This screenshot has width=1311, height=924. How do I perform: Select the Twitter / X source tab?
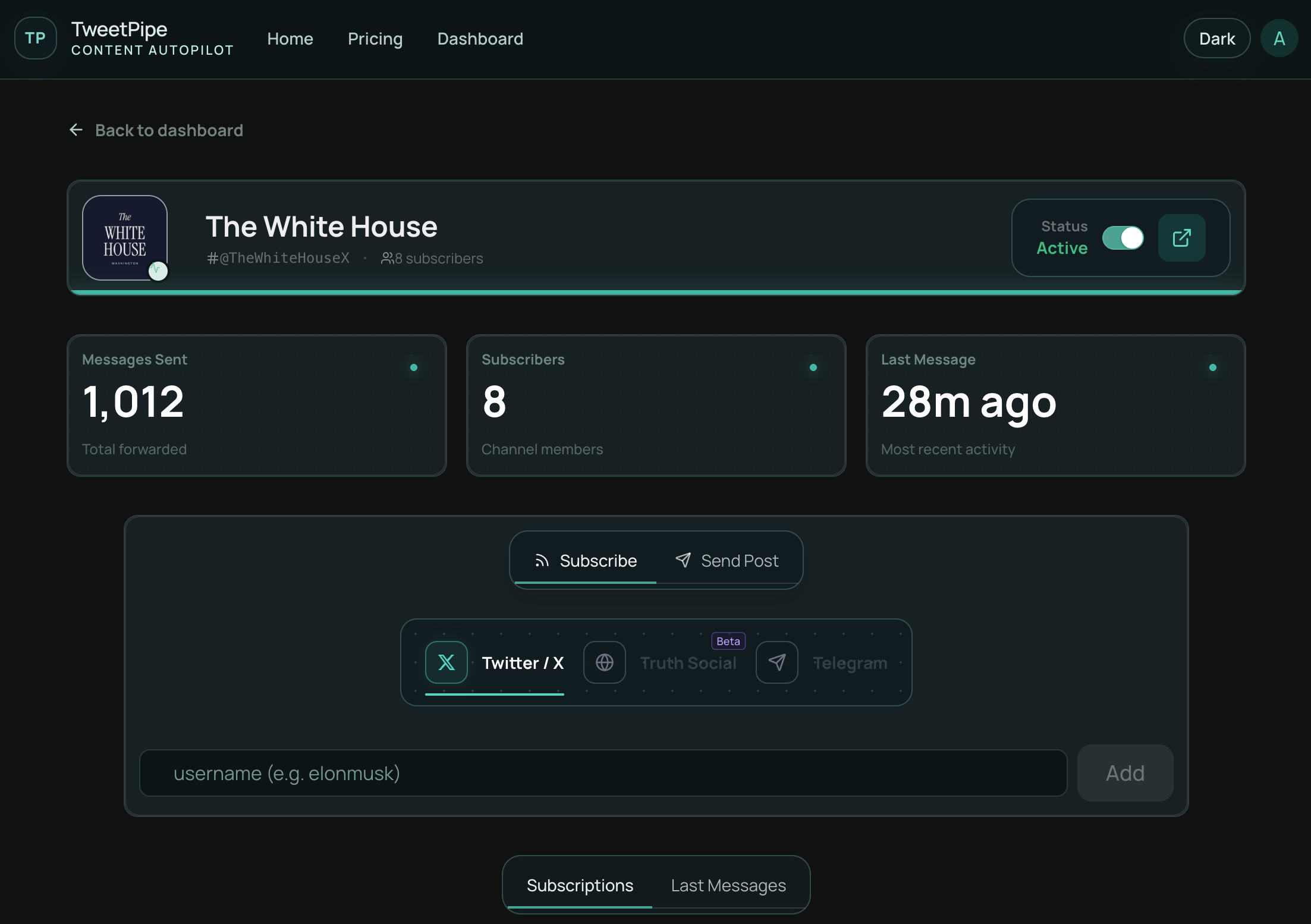(x=495, y=662)
